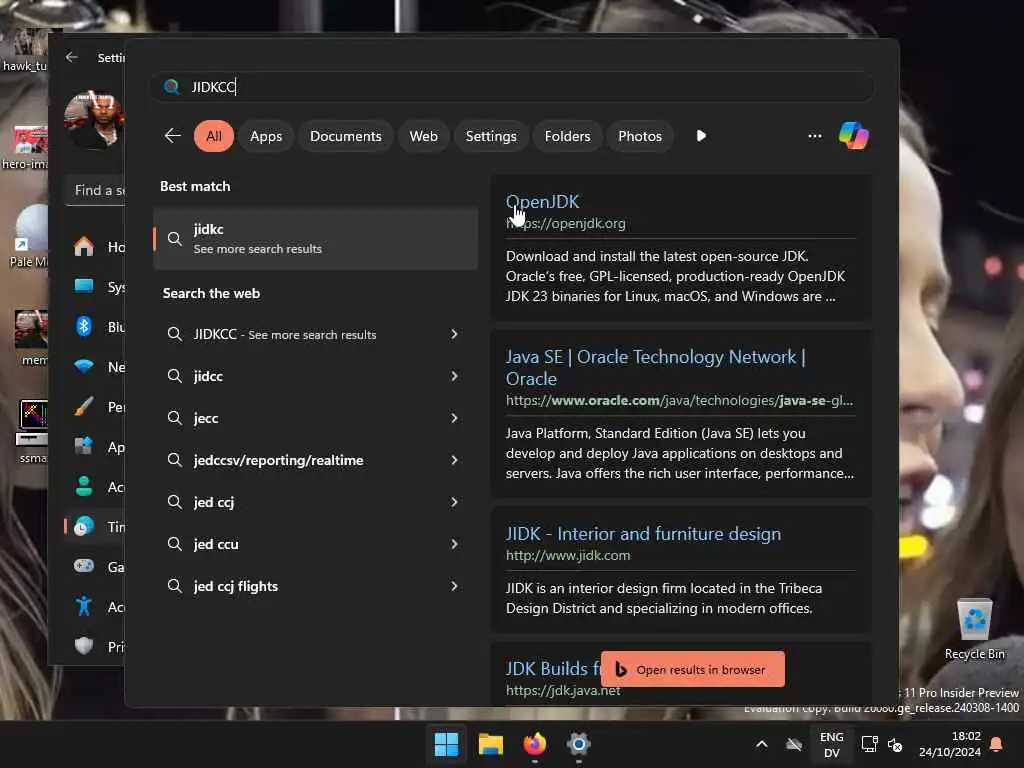The height and width of the screenshot is (768, 1024).
Task: Expand the jed ccu suggestion arrow
Action: (455, 544)
